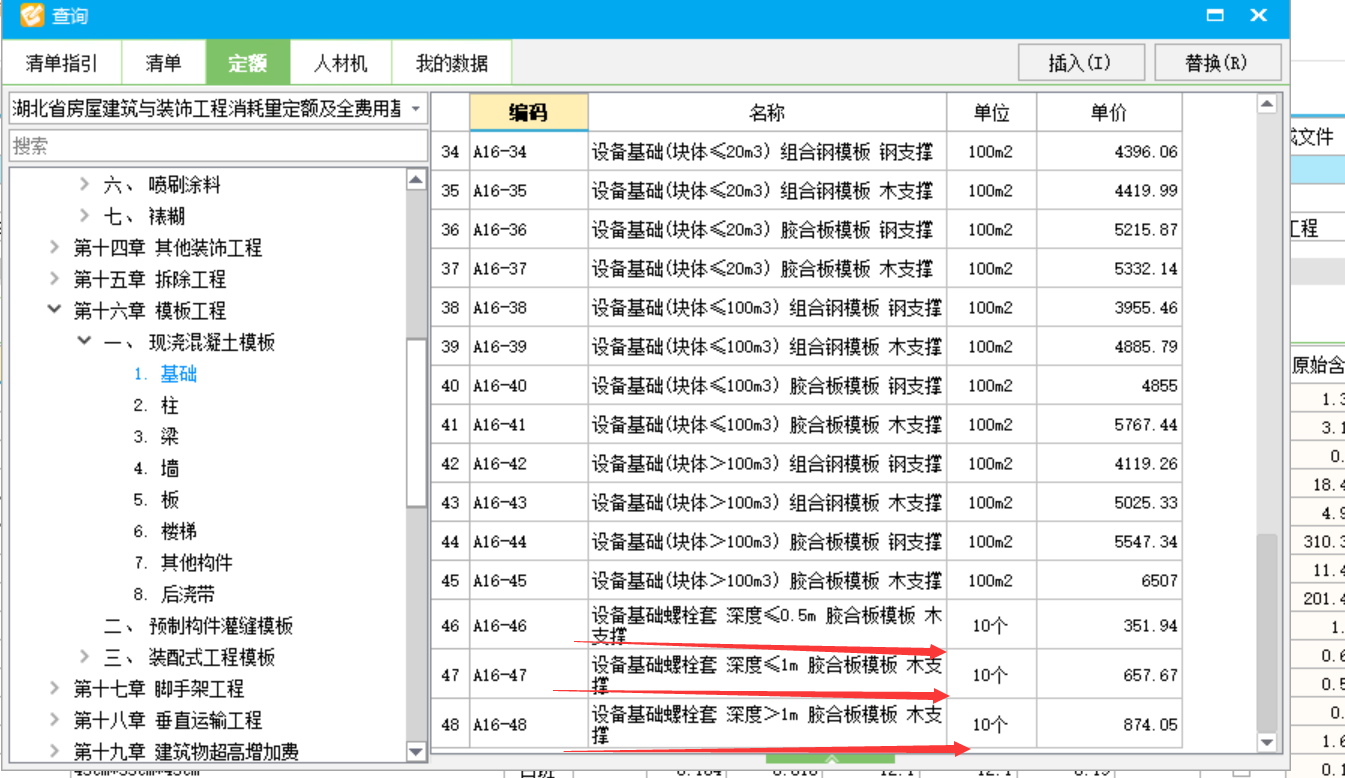Click price cell 874.05
1345x778 pixels.
click(x=1109, y=724)
